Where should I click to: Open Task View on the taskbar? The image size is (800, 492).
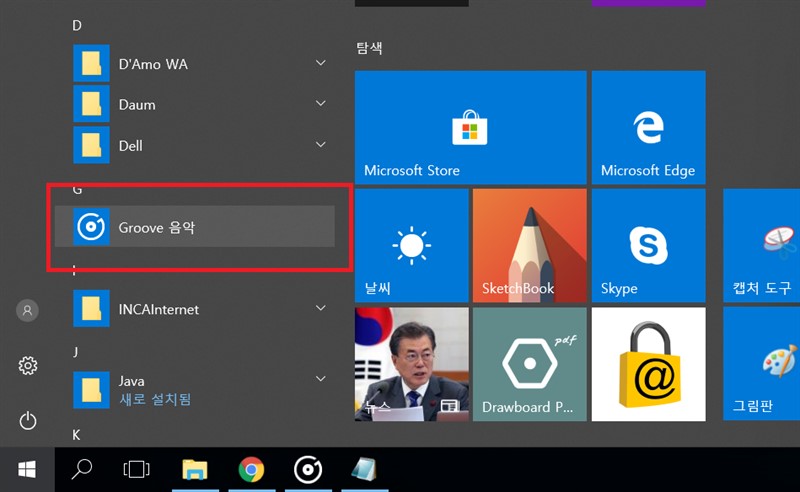pyautogui.click(x=137, y=469)
